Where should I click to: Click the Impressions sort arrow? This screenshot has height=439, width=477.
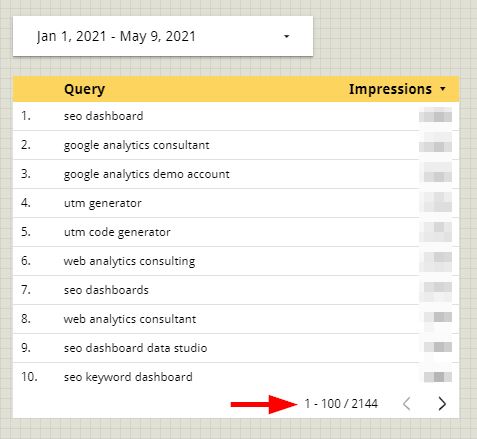click(443, 89)
